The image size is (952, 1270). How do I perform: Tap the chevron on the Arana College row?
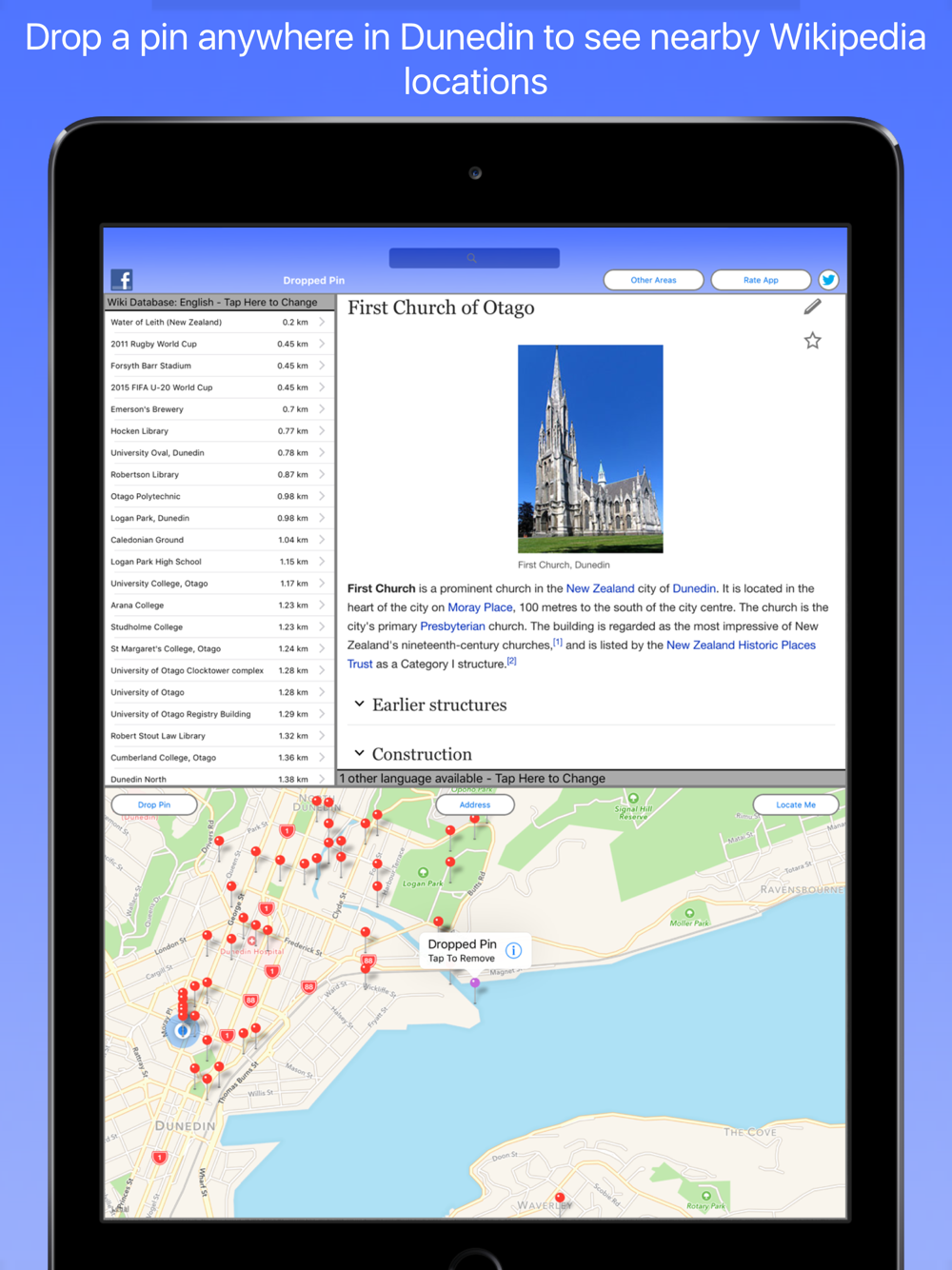point(322,605)
